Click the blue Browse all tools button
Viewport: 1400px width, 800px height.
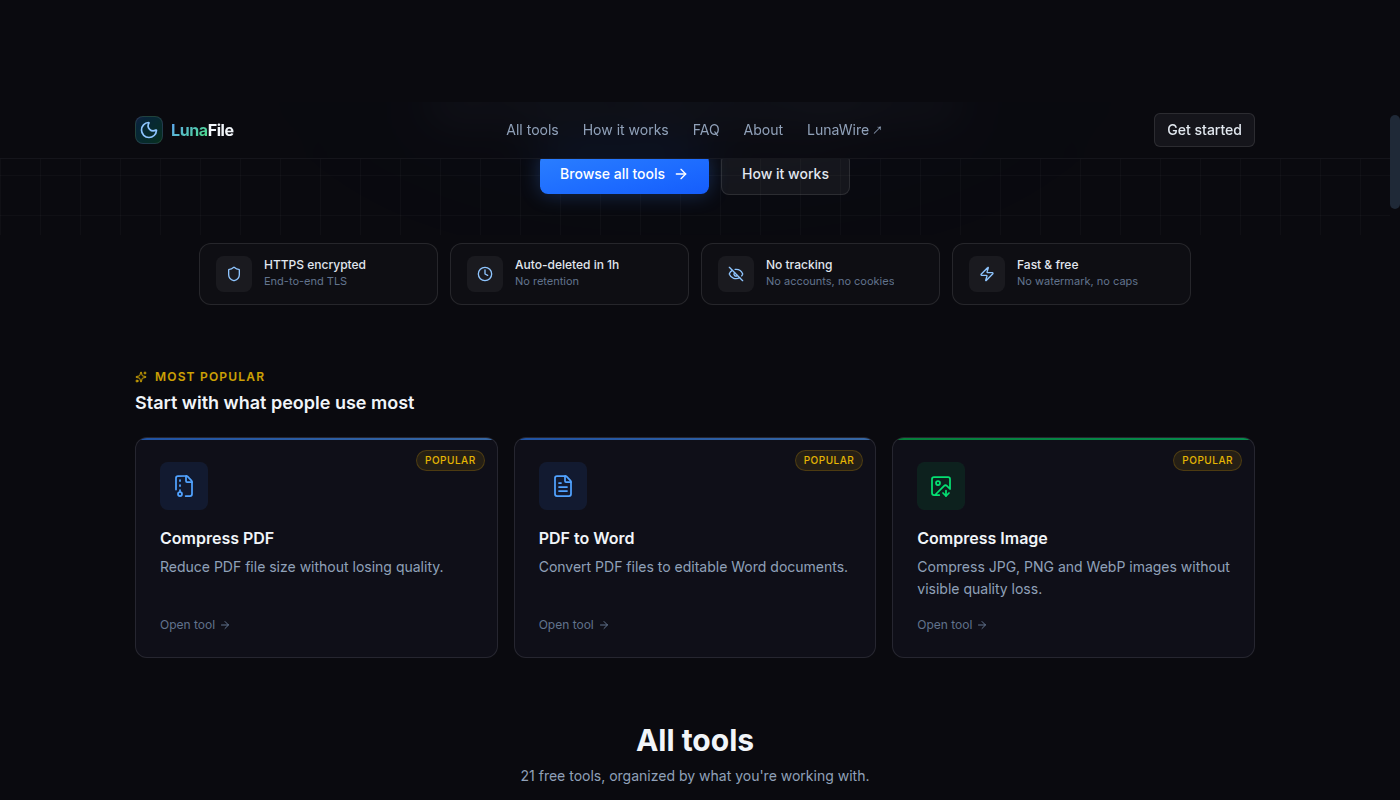(x=624, y=174)
